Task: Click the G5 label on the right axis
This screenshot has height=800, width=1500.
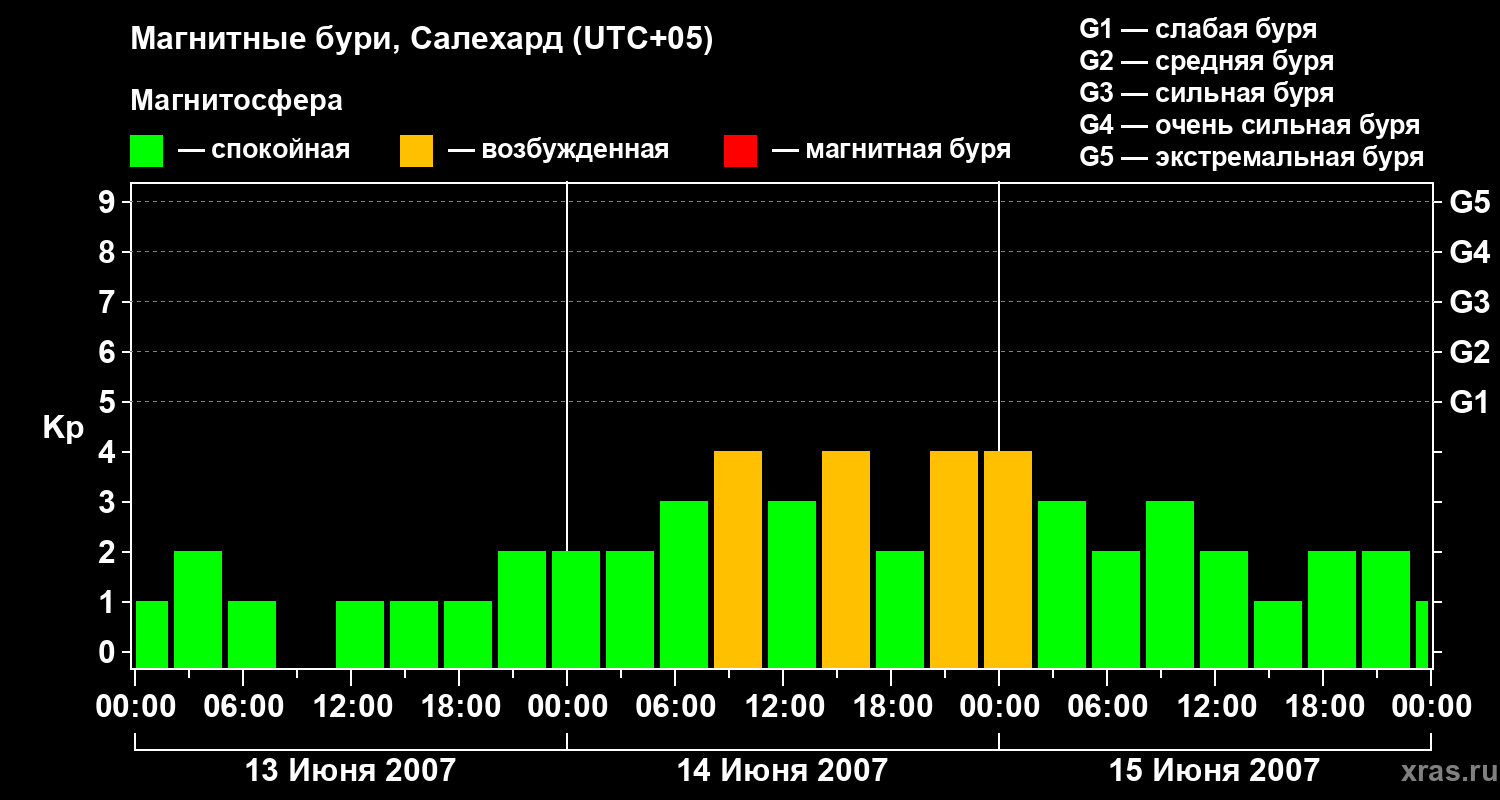Action: click(x=1469, y=202)
